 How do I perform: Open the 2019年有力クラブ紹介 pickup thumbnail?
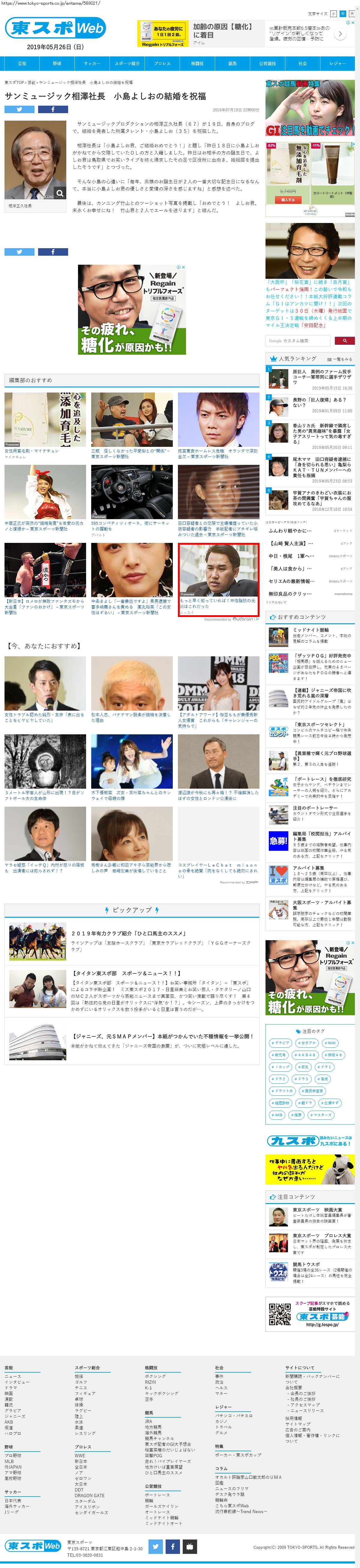(x=29, y=942)
